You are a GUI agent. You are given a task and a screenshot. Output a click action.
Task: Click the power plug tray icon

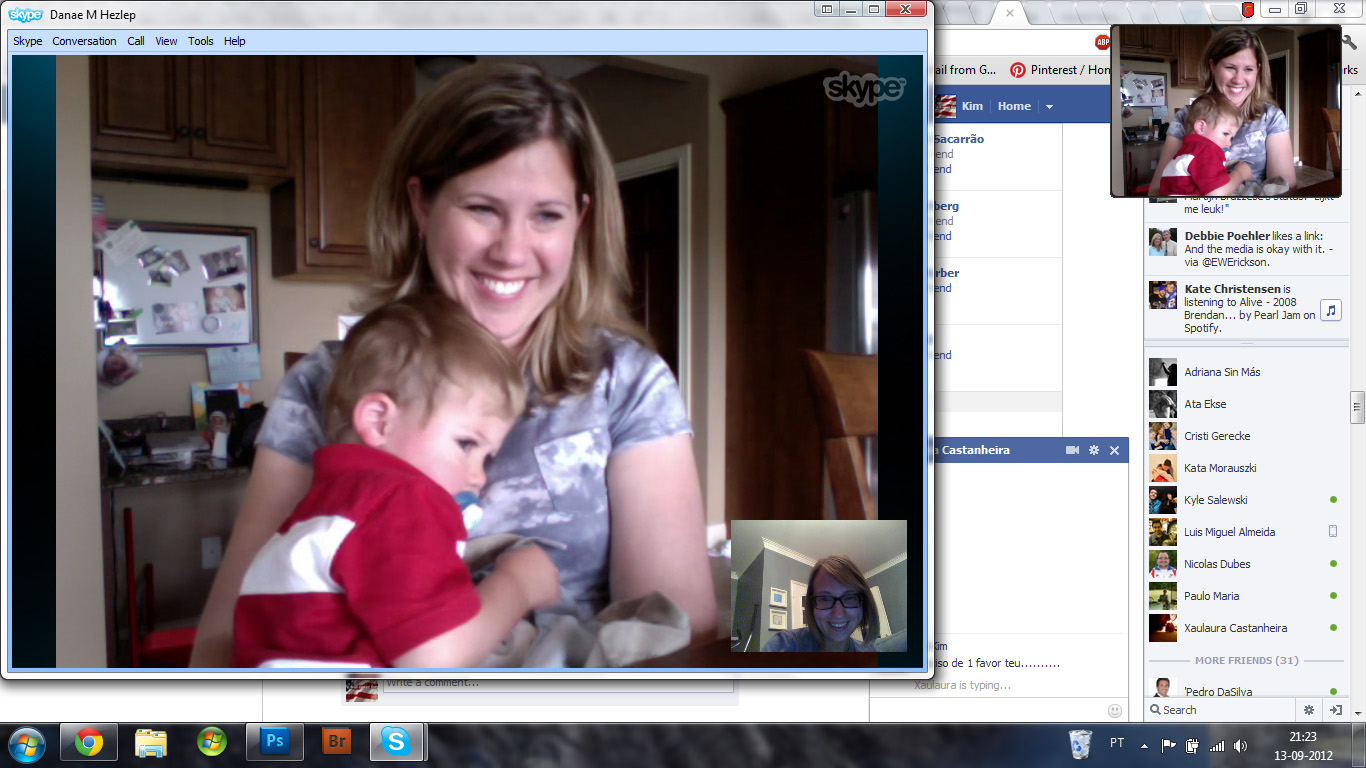click(x=1192, y=746)
